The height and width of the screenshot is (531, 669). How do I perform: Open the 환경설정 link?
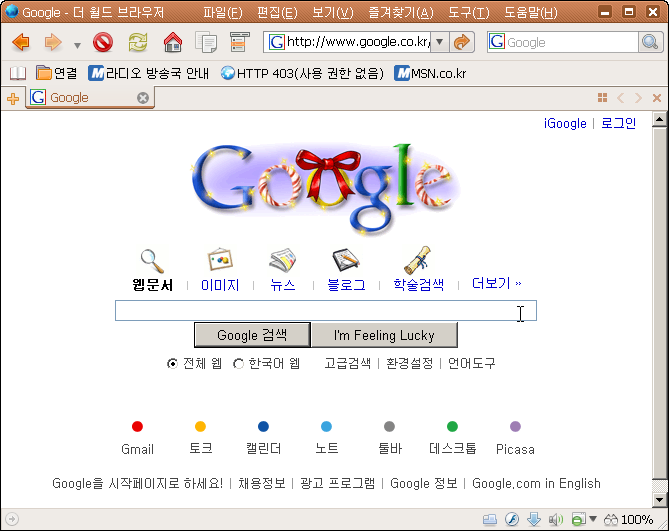(x=409, y=363)
